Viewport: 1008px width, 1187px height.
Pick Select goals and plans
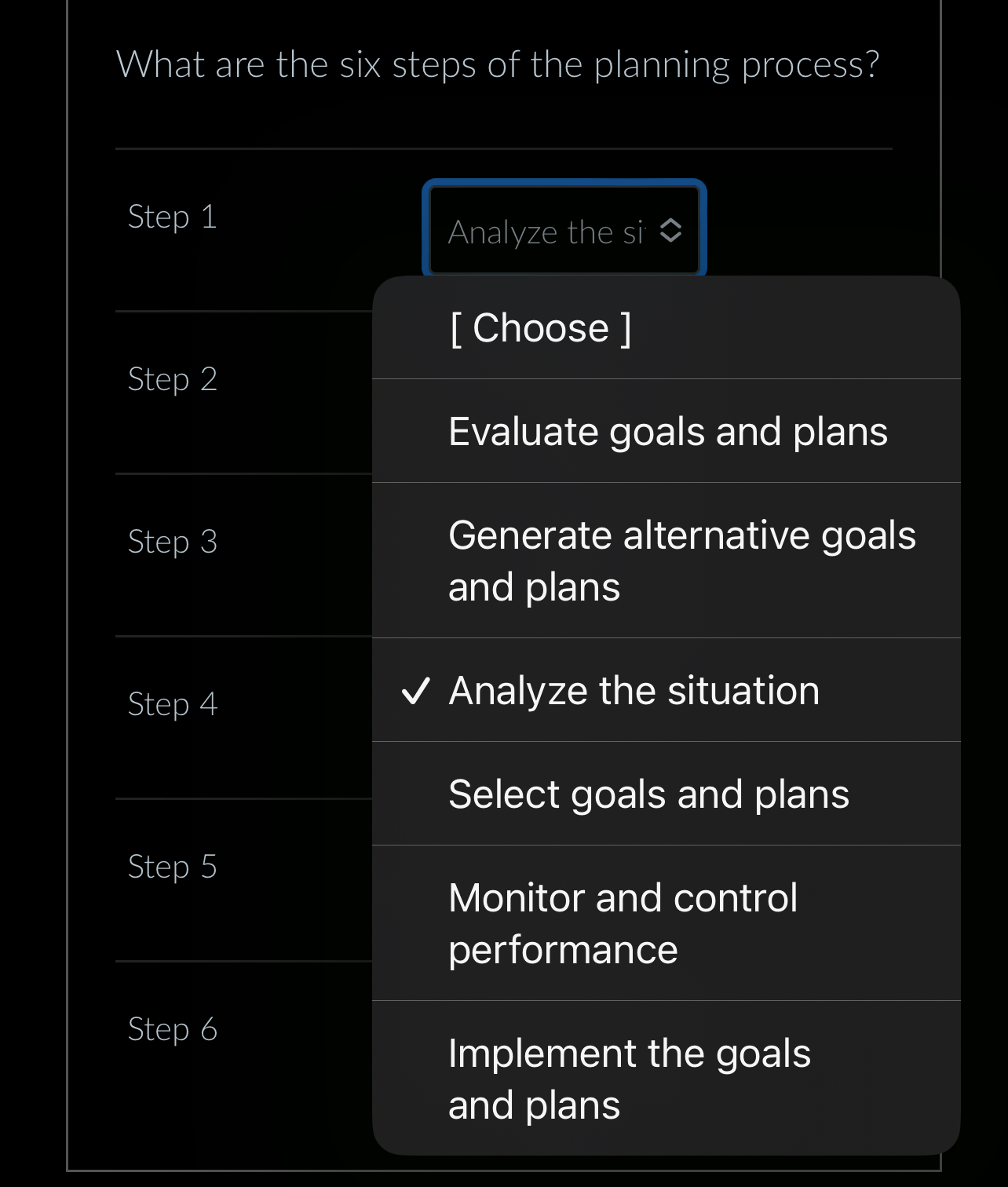pyautogui.click(x=648, y=793)
